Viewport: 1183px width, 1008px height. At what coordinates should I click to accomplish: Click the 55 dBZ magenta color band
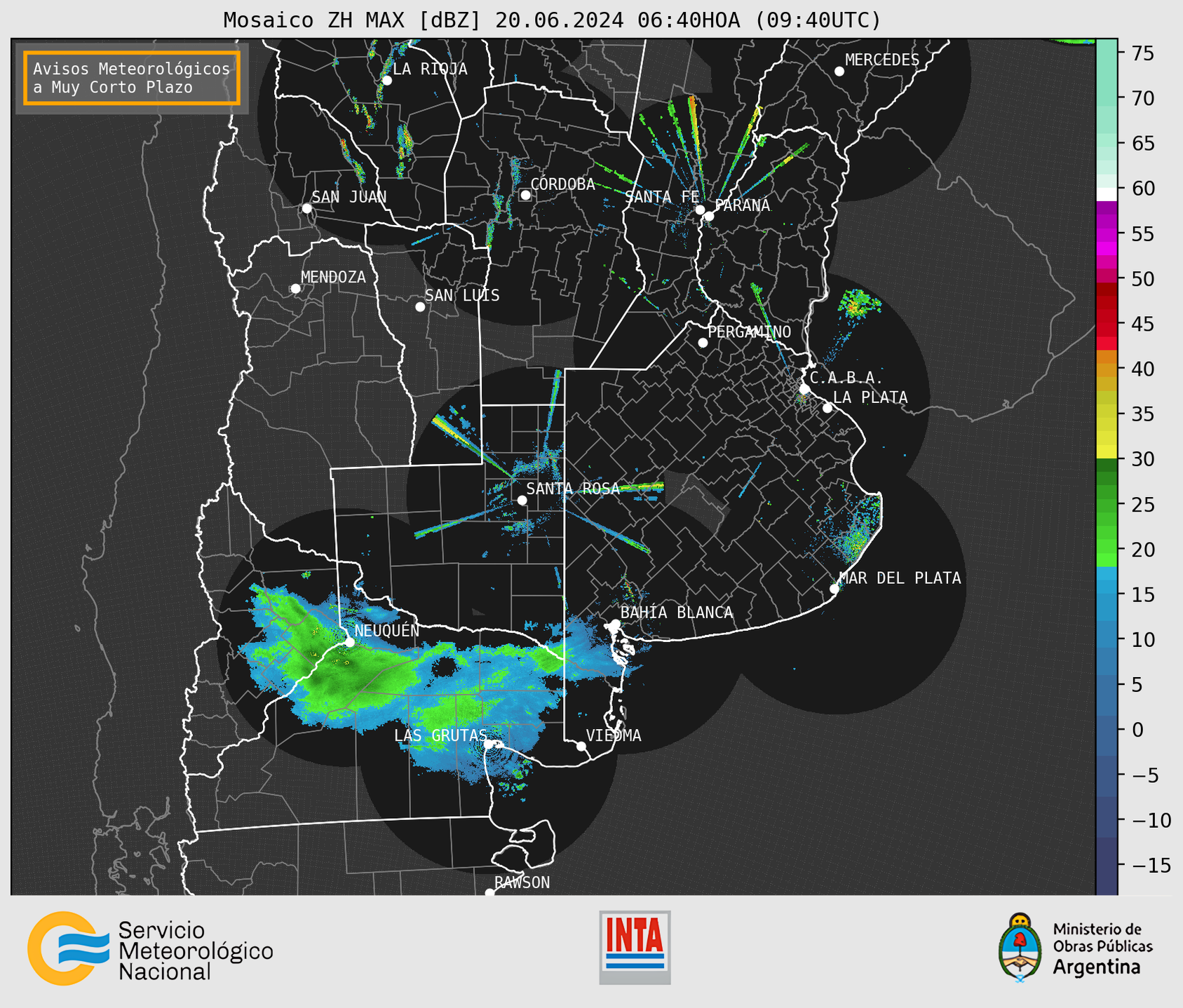click(x=1107, y=235)
